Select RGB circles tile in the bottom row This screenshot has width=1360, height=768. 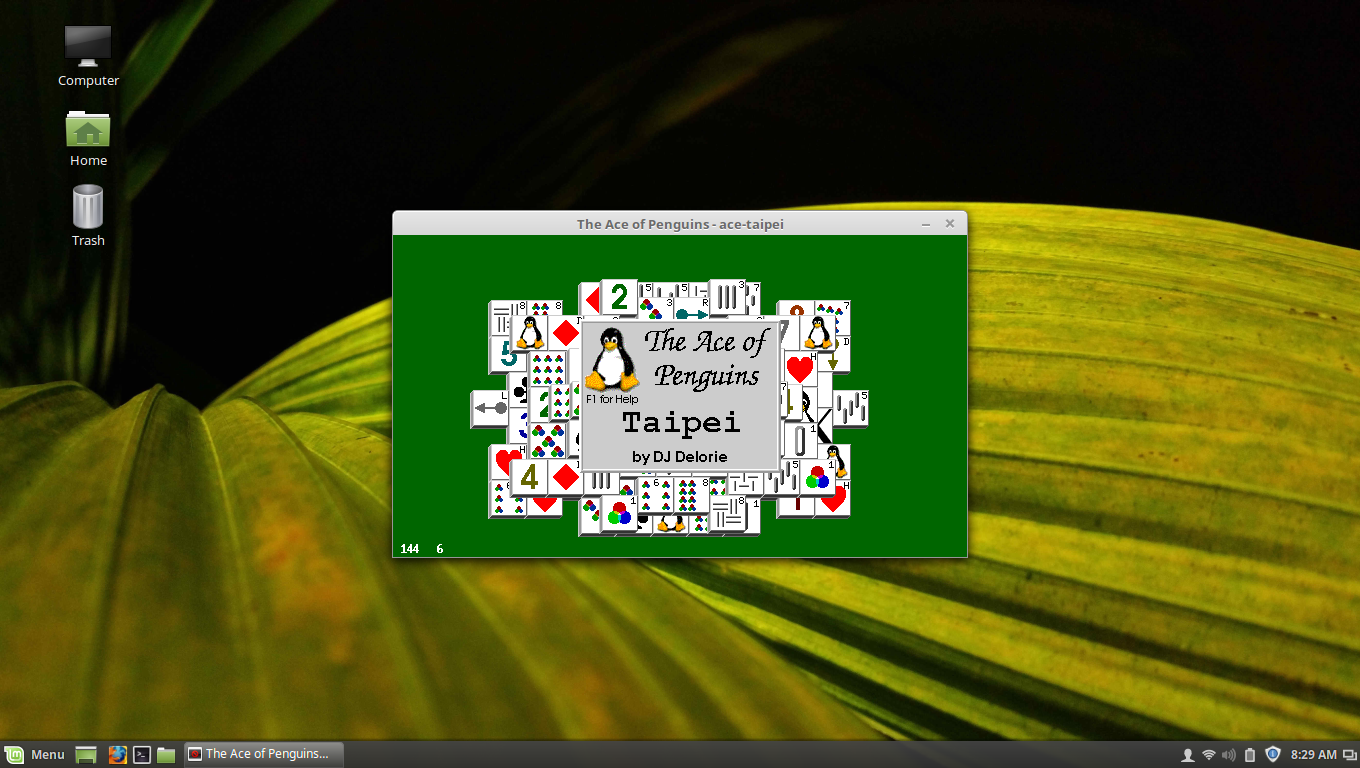coord(620,513)
